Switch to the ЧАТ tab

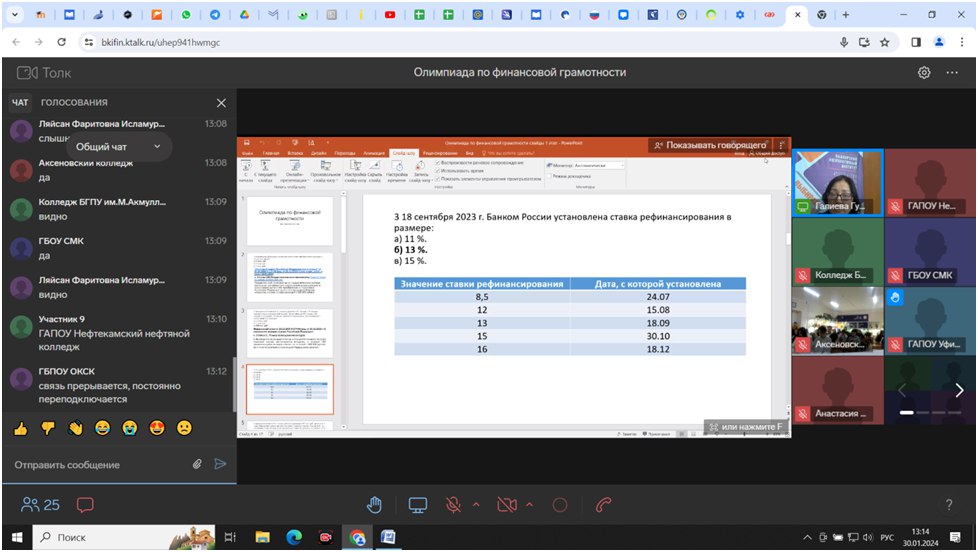pyautogui.click(x=20, y=103)
